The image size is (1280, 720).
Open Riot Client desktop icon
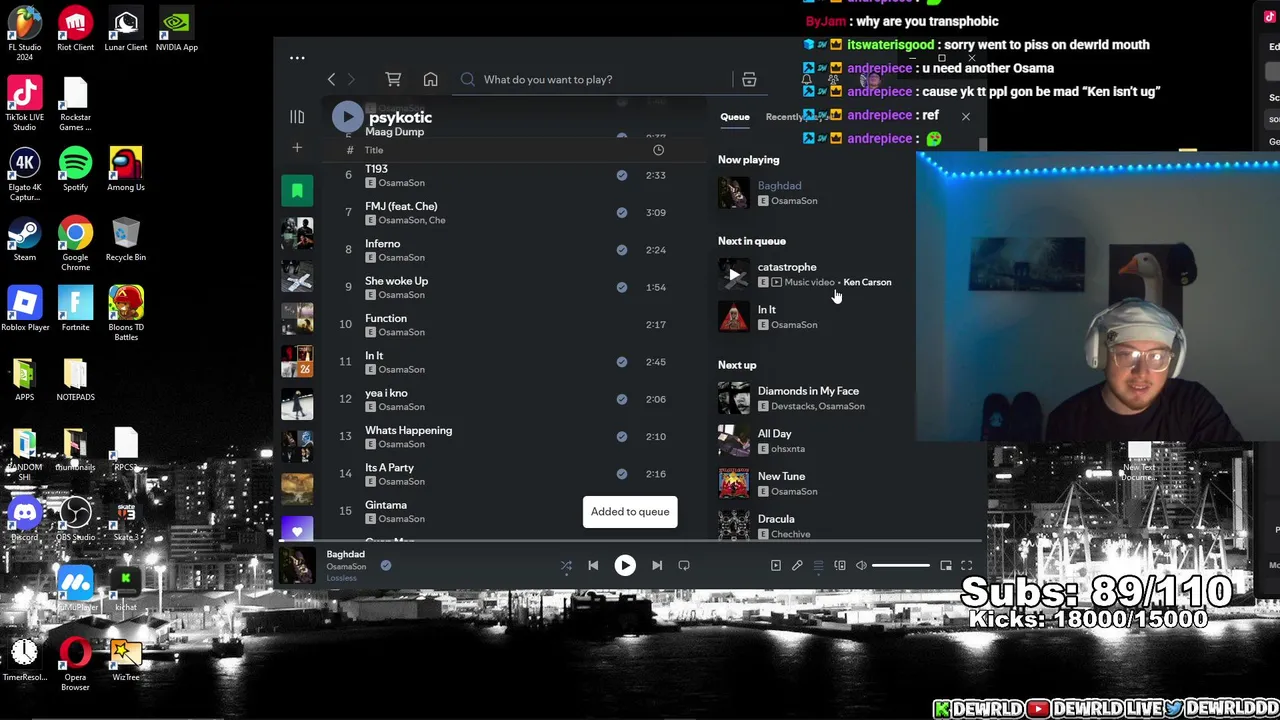(75, 29)
